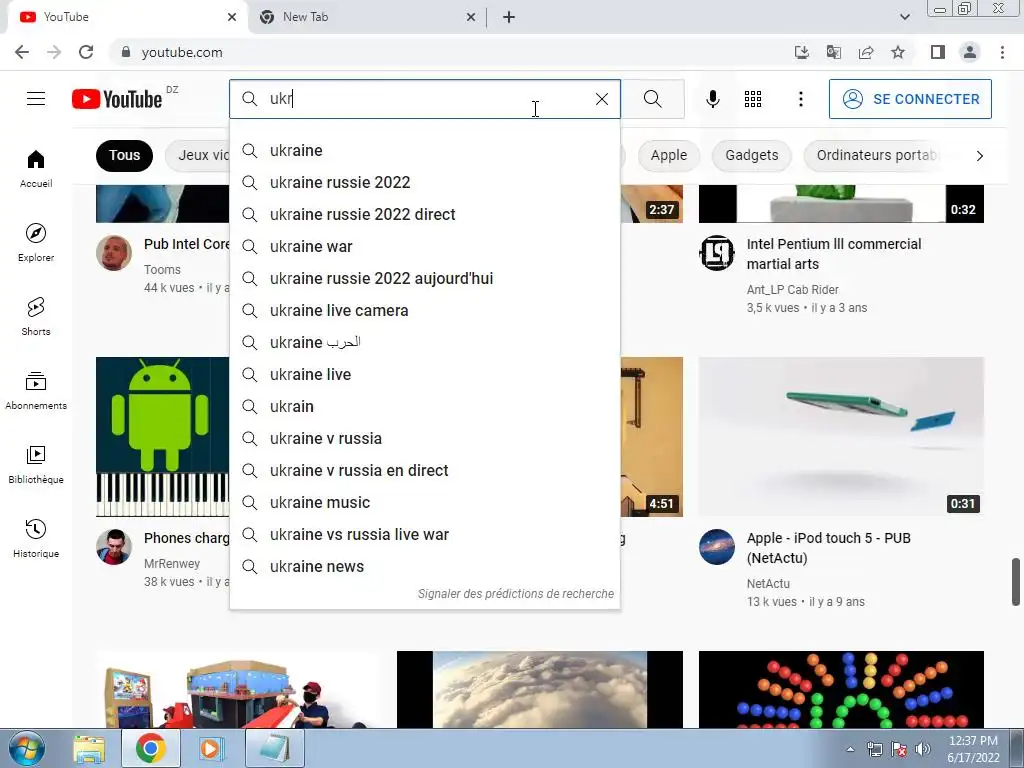Select the Tous filter chip
This screenshot has height=768, width=1024.
124,155
